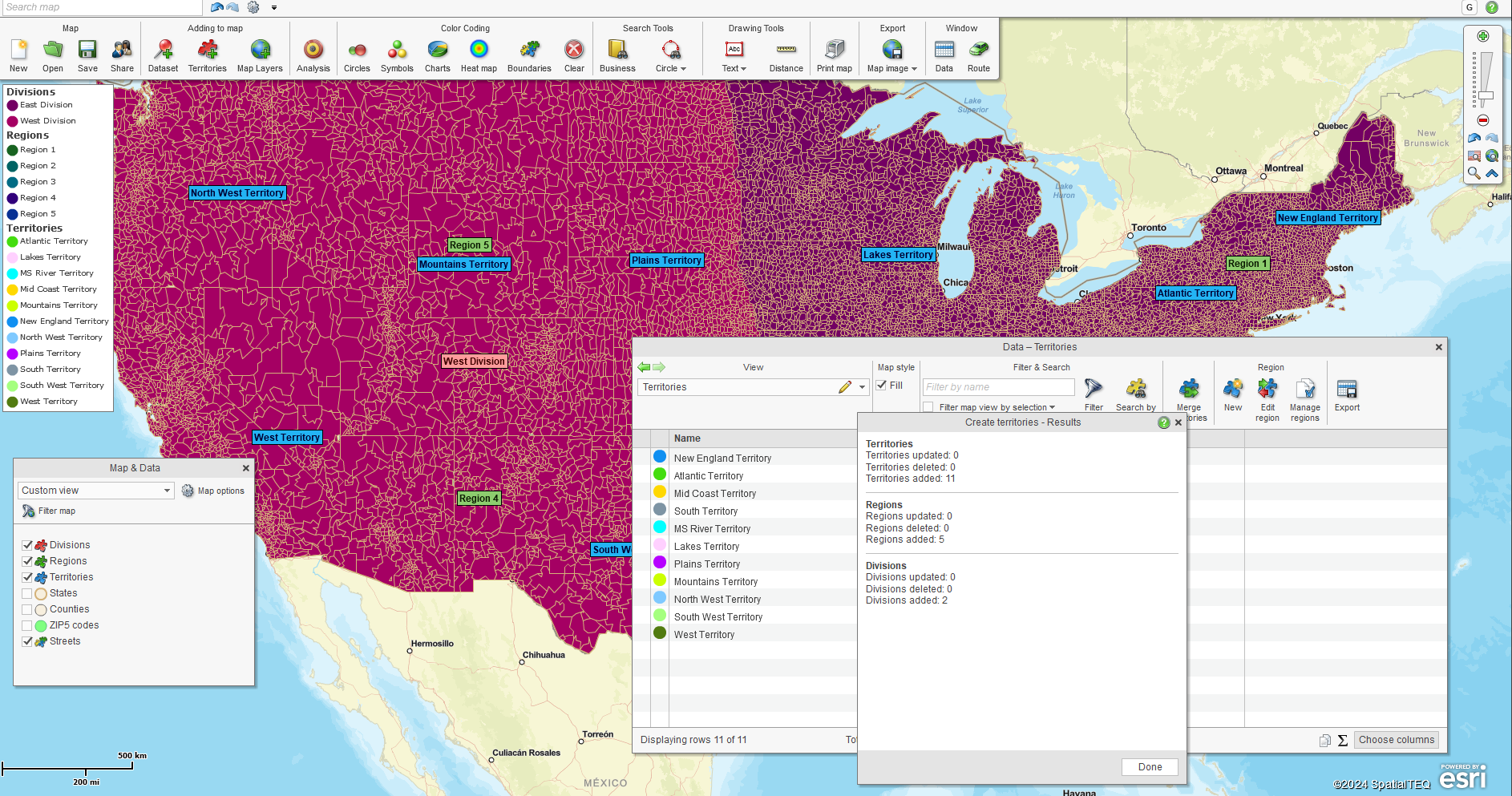Open help in Create territories results
Screen dimensions: 1512x796
pos(1164,422)
